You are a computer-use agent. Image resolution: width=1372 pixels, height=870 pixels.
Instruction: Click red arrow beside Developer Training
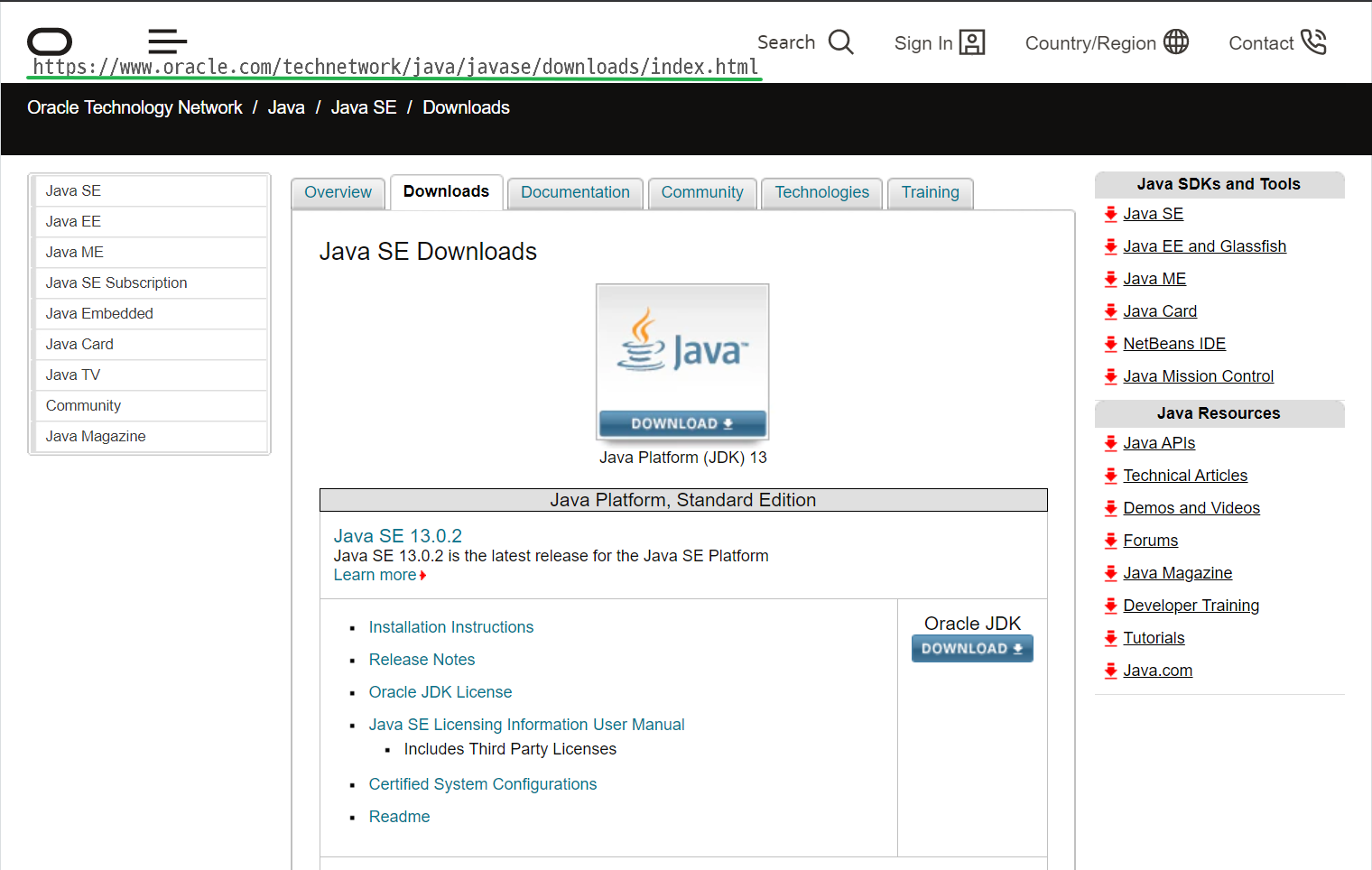(1110, 606)
